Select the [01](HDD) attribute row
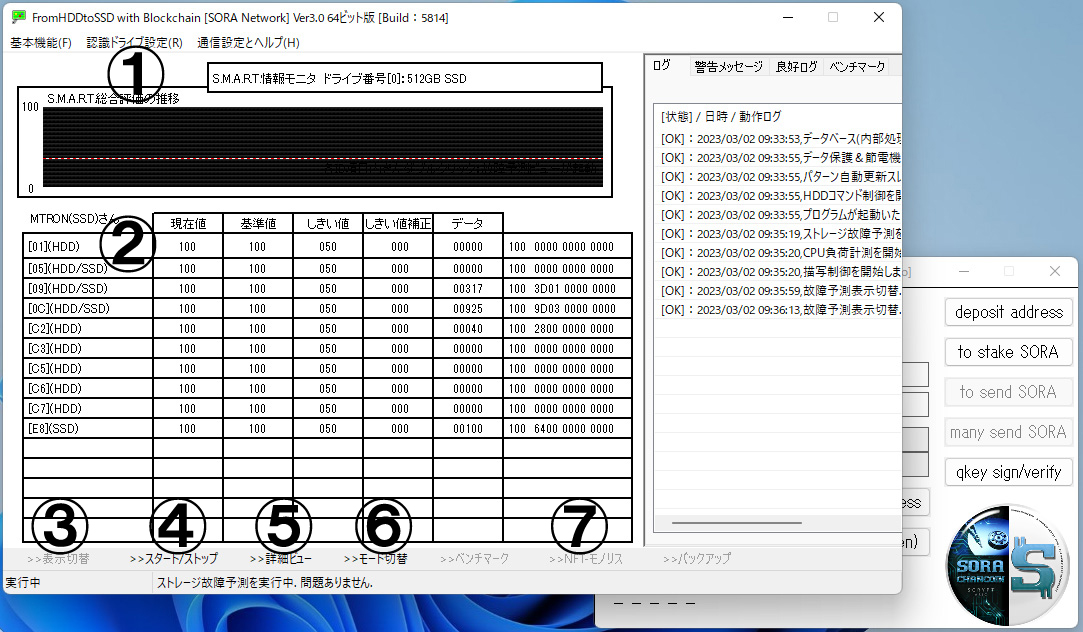 [x=327, y=247]
